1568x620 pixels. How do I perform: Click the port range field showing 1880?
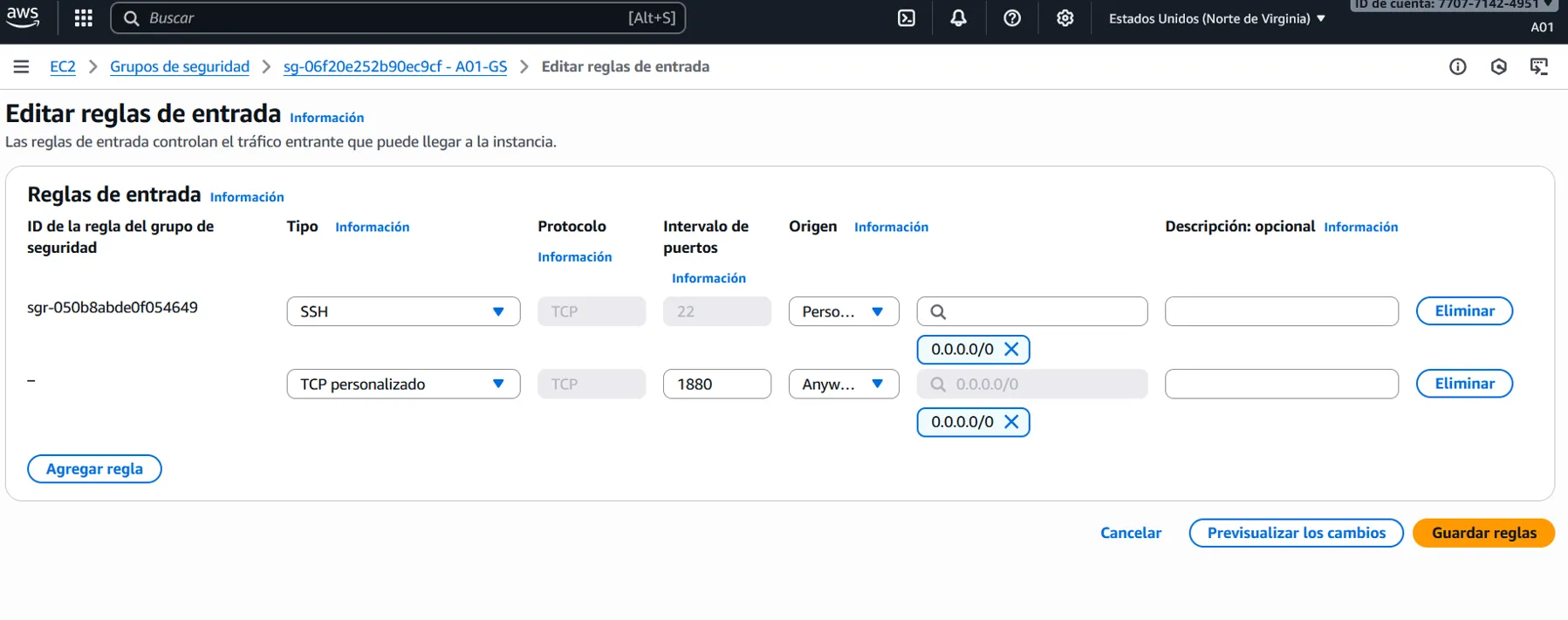[716, 385]
